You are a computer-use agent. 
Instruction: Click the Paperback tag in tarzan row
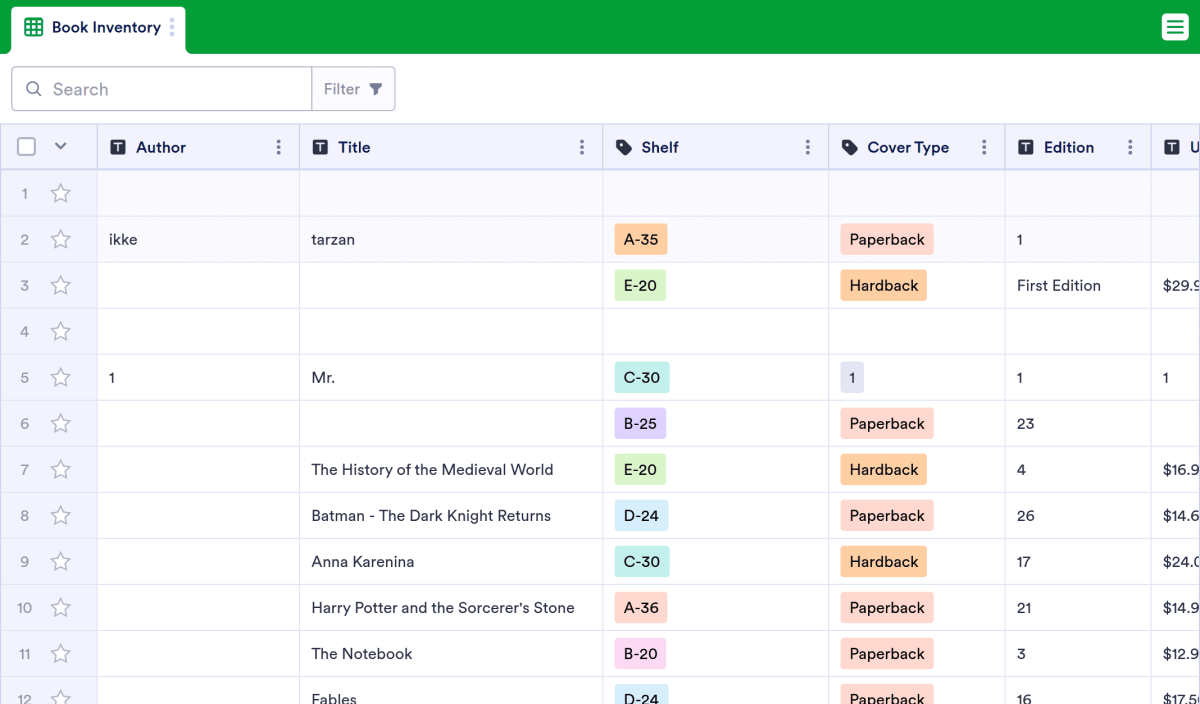[887, 239]
